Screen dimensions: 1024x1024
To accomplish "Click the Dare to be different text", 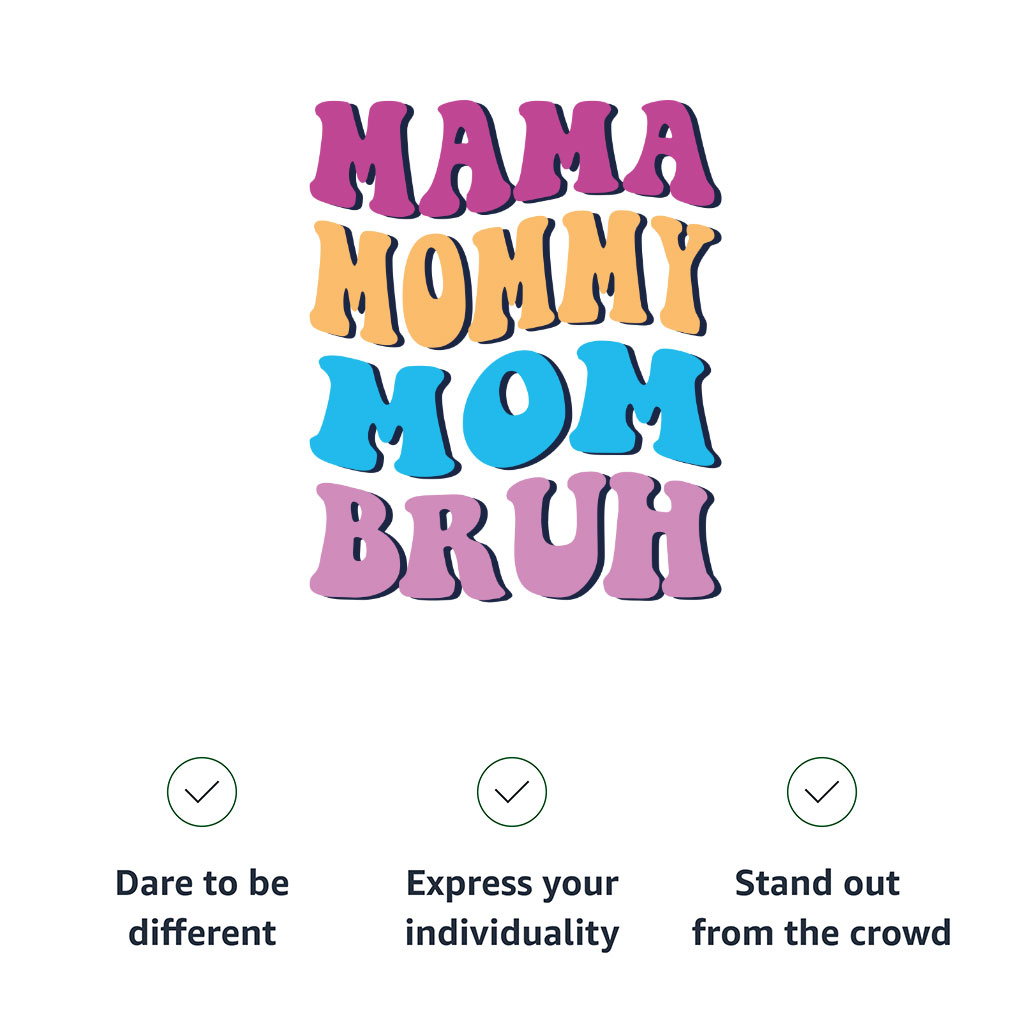I will click(202, 908).
